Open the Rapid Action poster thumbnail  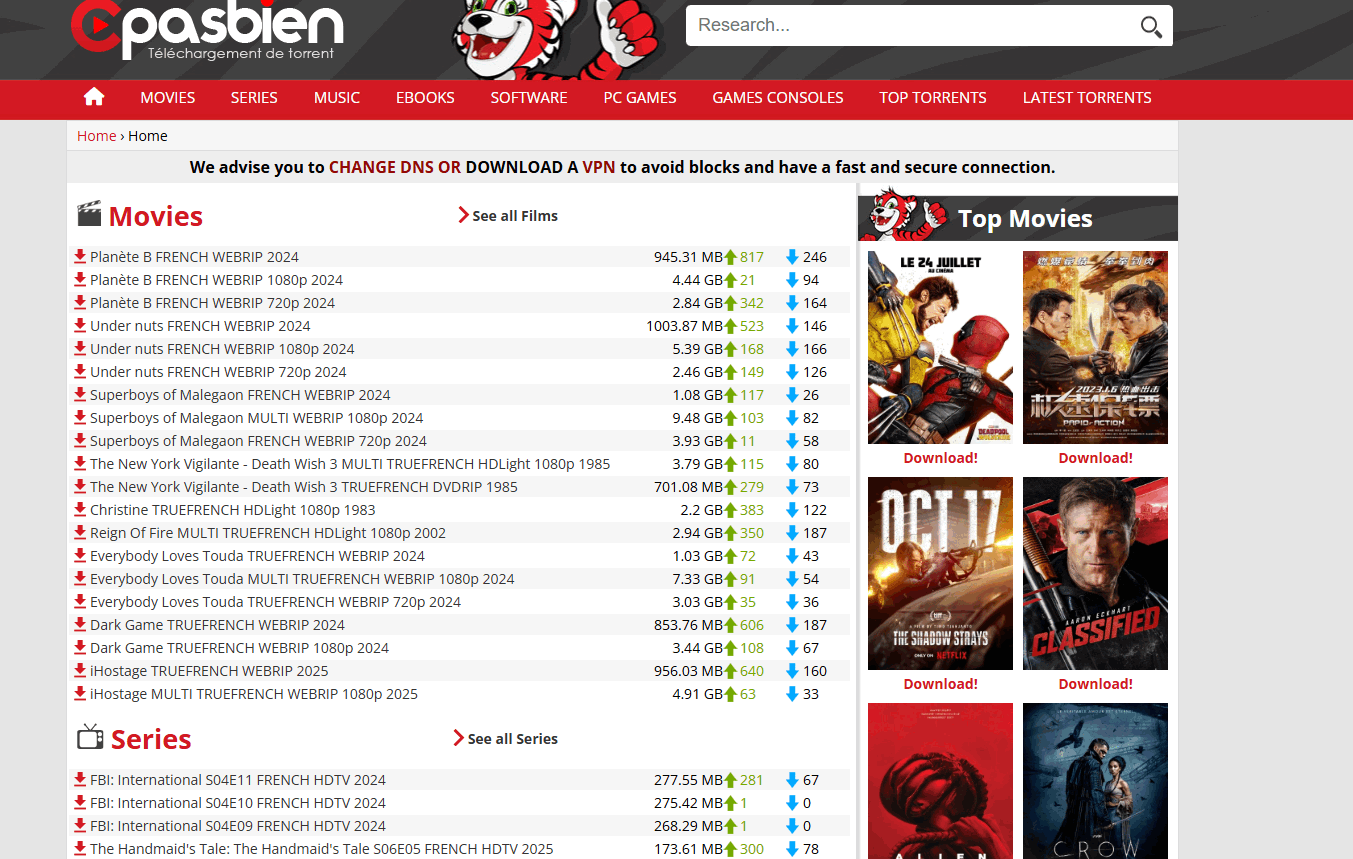pos(1095,347)
